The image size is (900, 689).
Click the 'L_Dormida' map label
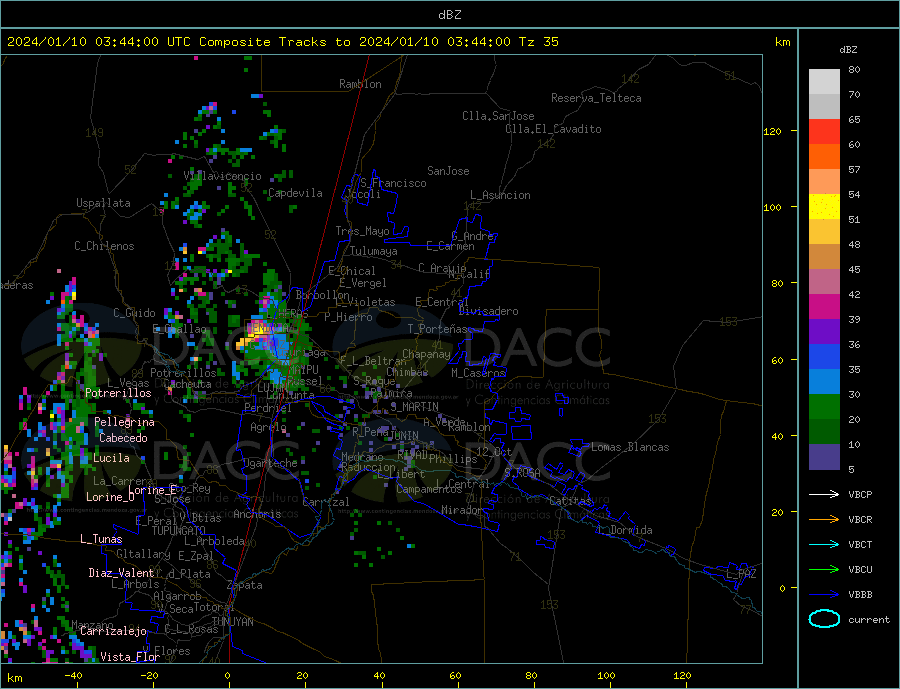click(x=626, y=530)
